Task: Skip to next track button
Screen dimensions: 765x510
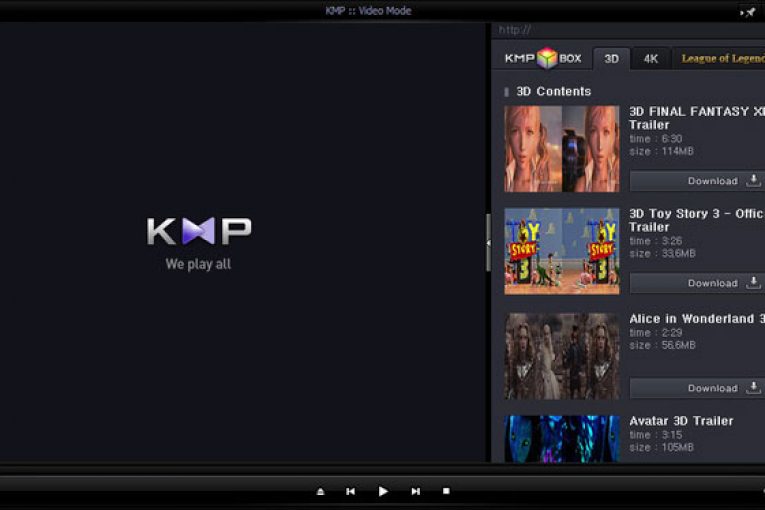Action: tap(415, 491)
